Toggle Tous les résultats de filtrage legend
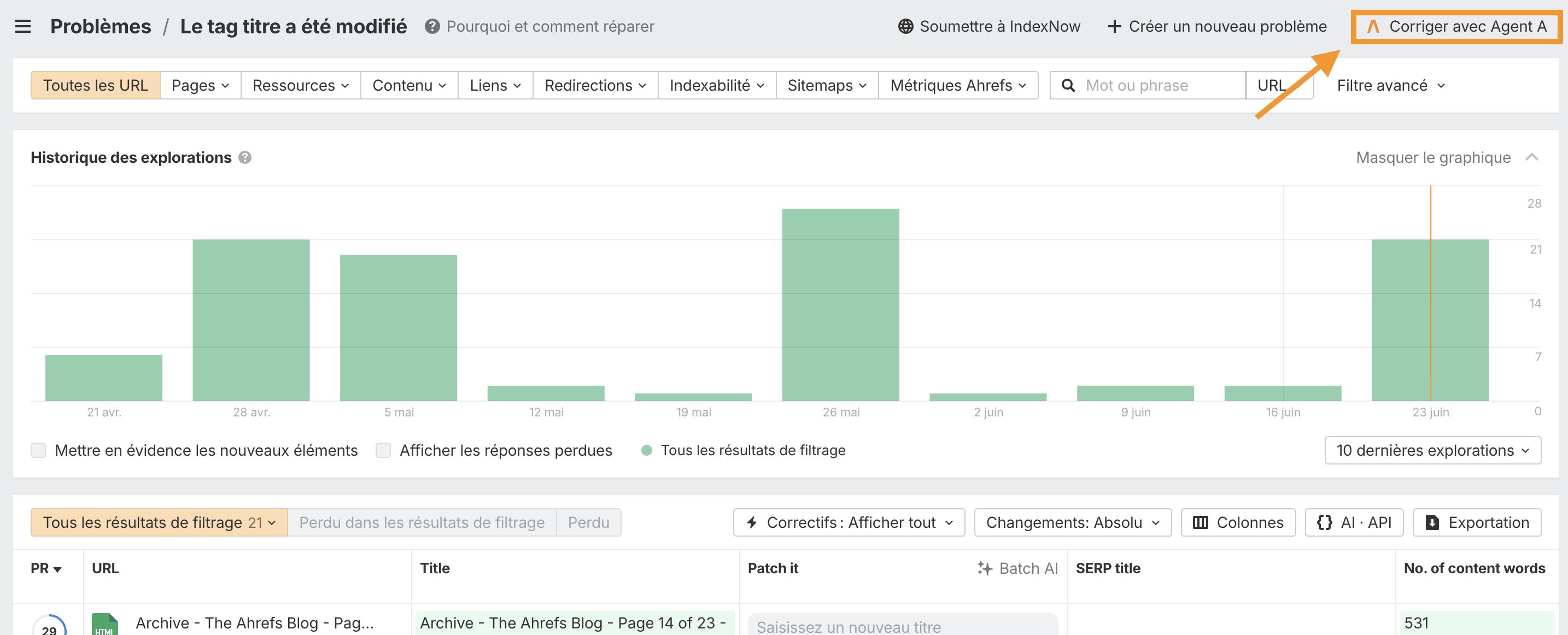Viewport: 1568px width, 635px height. pos(743,450)
